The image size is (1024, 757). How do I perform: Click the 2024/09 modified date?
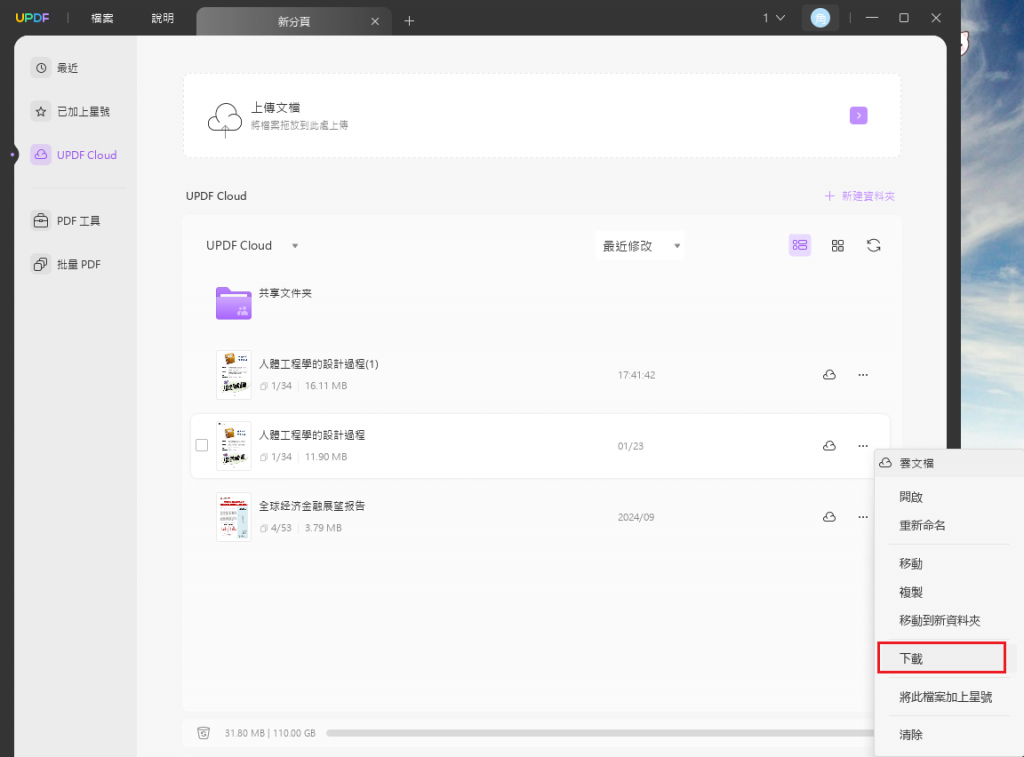point(636,517)
